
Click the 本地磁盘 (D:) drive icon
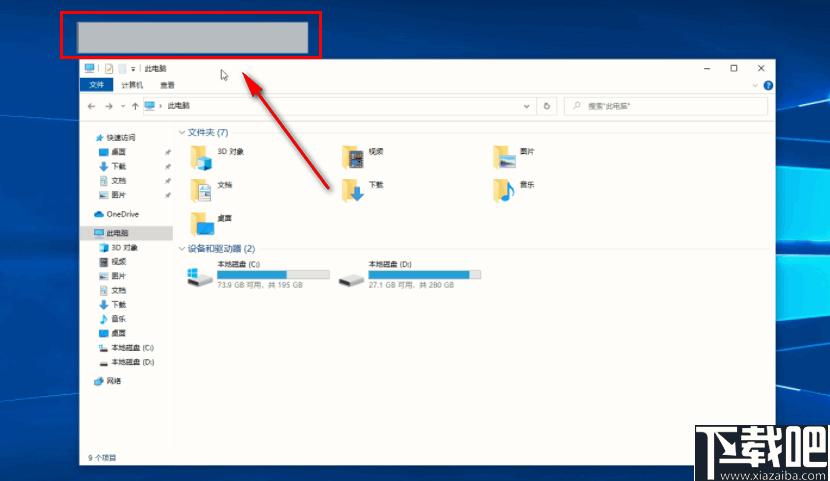point(351,276)
